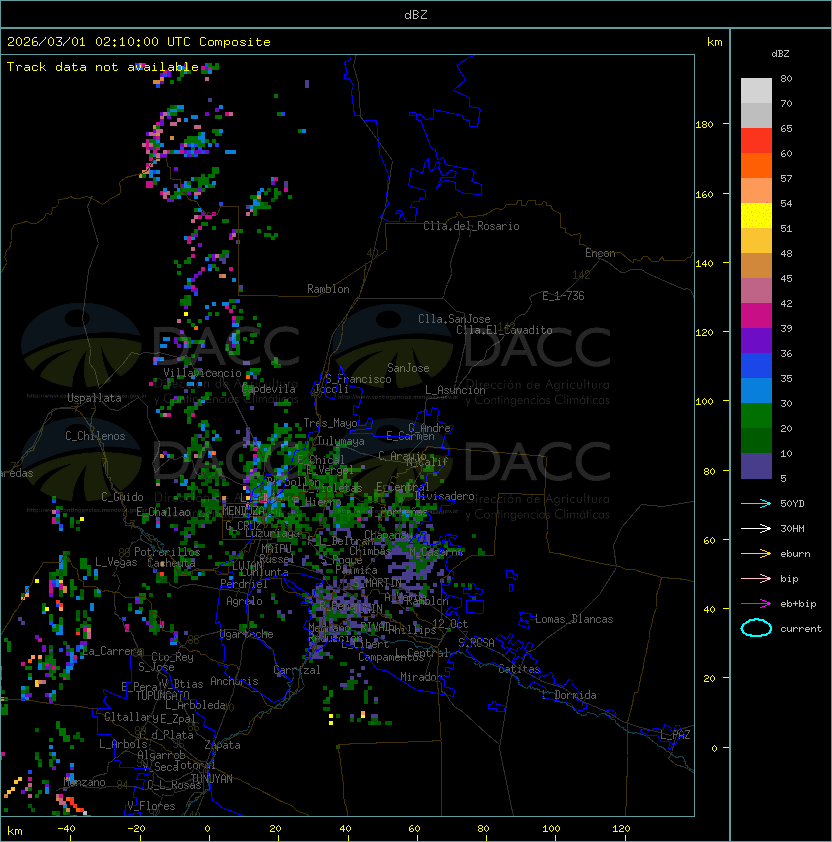Click the 'Ramblon' map label

coord(328,289)
